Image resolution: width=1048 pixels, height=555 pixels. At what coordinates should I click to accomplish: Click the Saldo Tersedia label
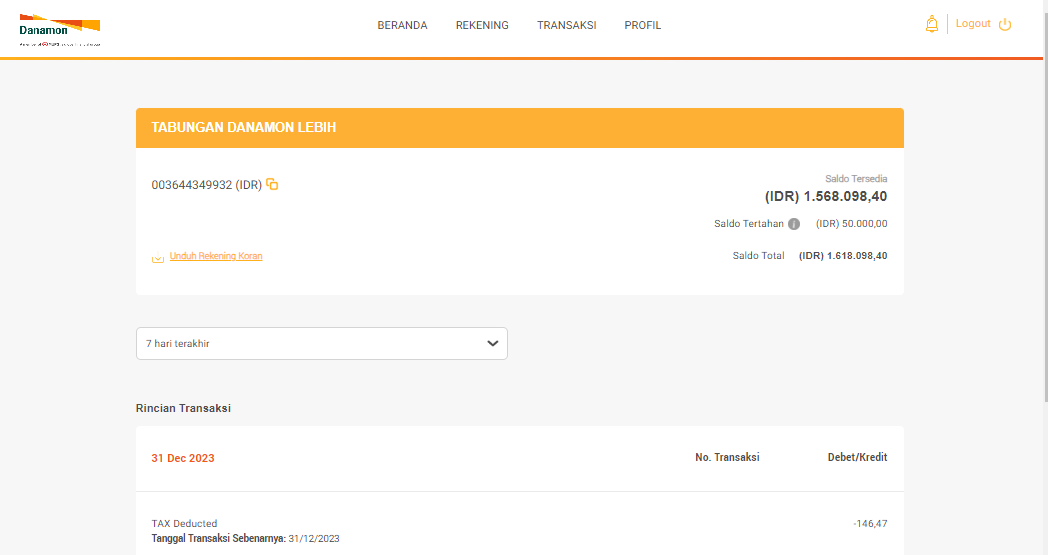[x=856, y=179]
